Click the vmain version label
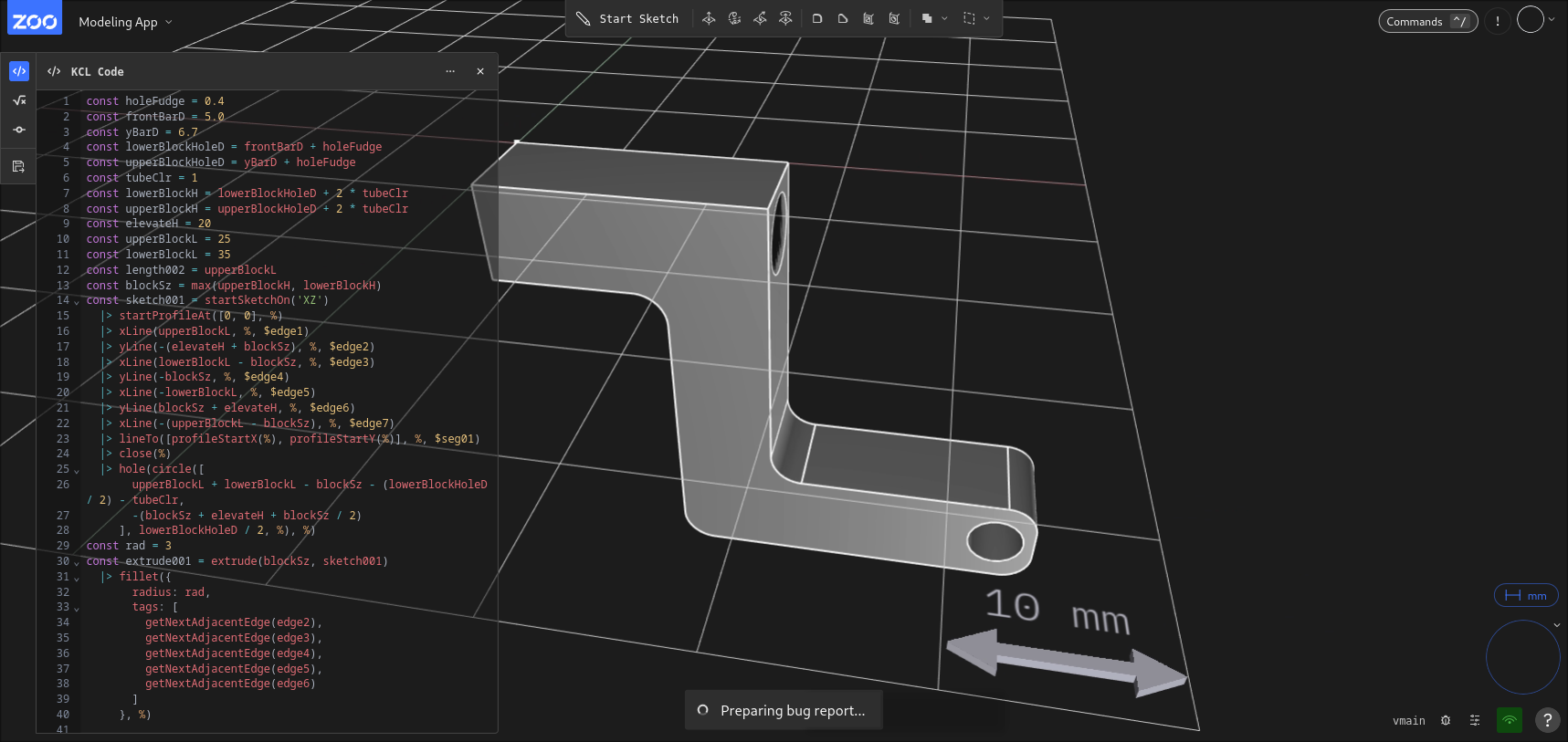 pos(1409,721)
